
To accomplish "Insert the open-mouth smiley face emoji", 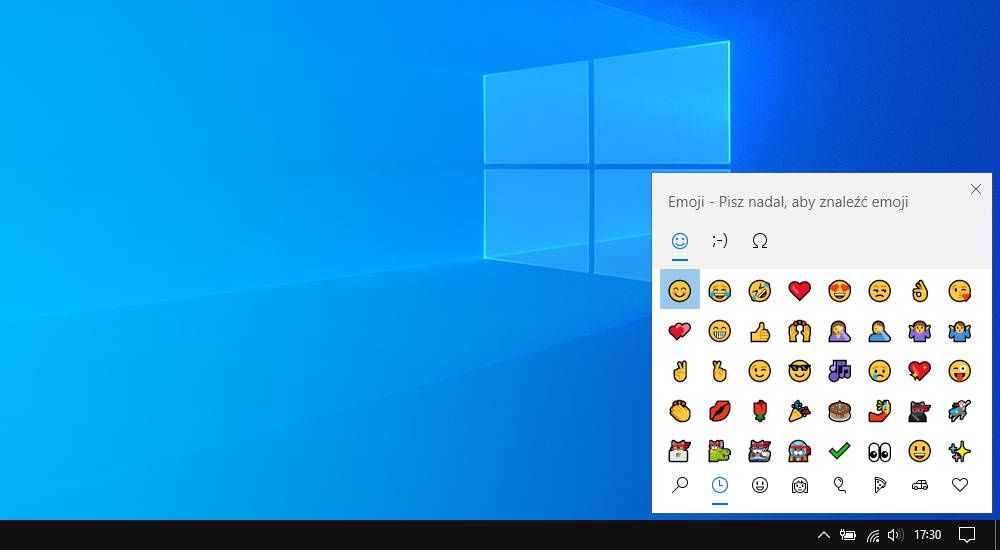I will click(x=920, y=451).
